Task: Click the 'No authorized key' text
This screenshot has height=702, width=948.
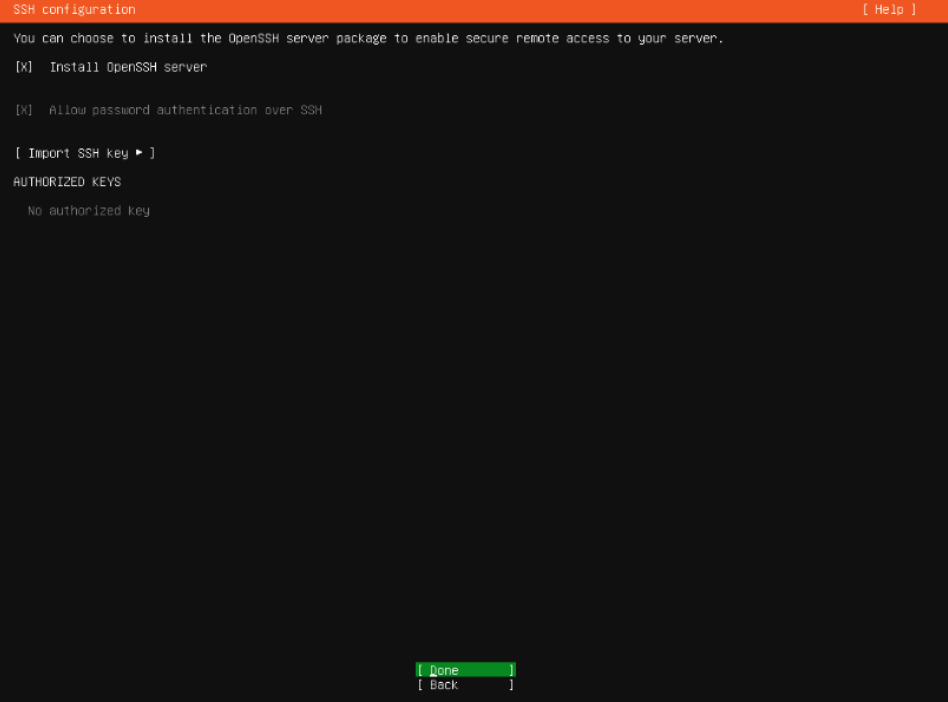Action: 89,211
